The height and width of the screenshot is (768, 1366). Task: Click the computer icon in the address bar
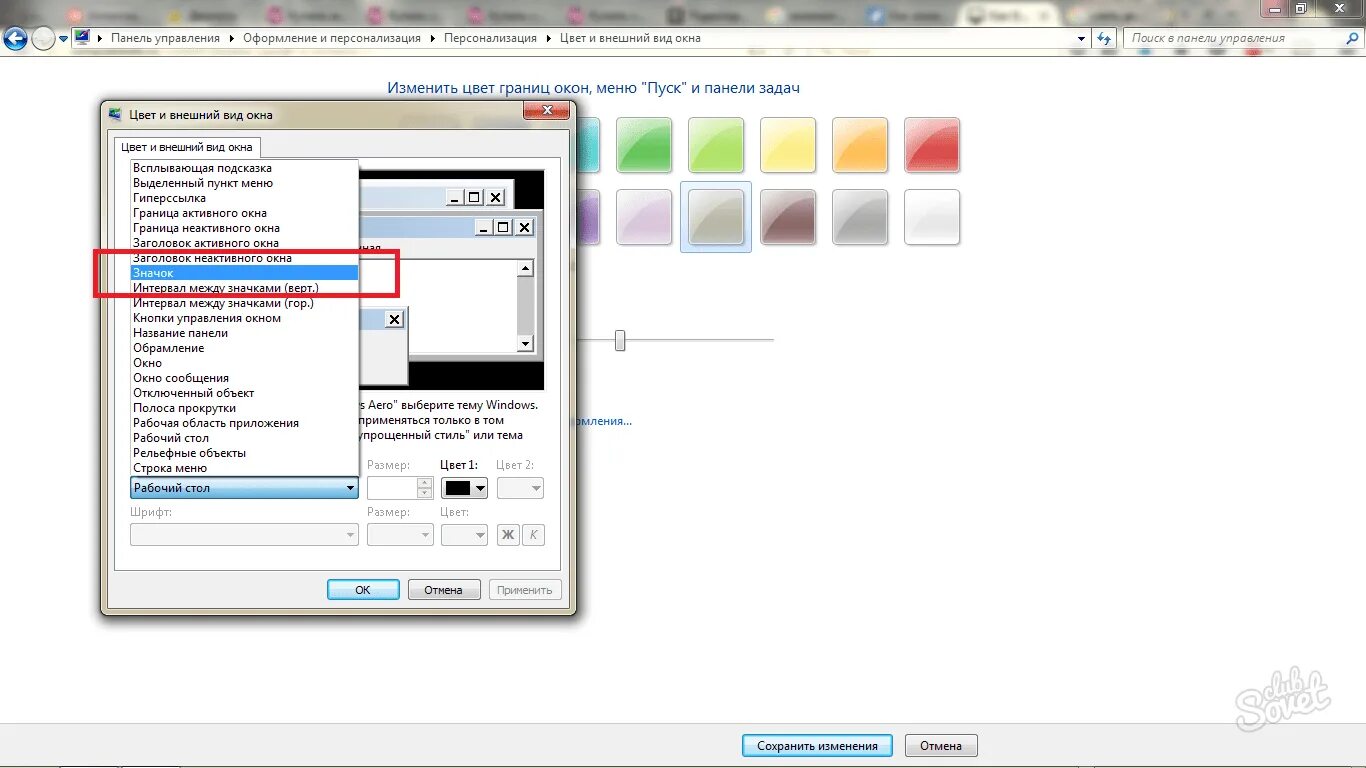pos(82,38)
